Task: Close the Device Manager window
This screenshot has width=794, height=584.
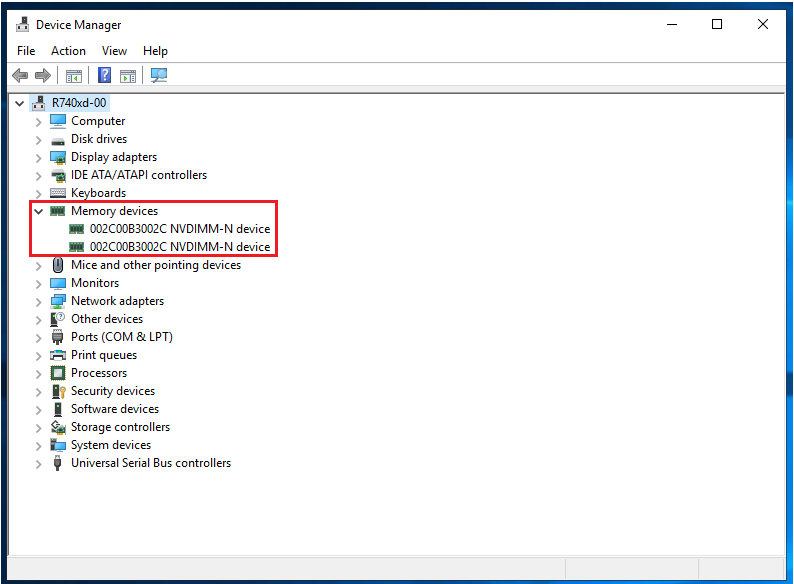Action: pyautogui.click(x=763, y=24)
